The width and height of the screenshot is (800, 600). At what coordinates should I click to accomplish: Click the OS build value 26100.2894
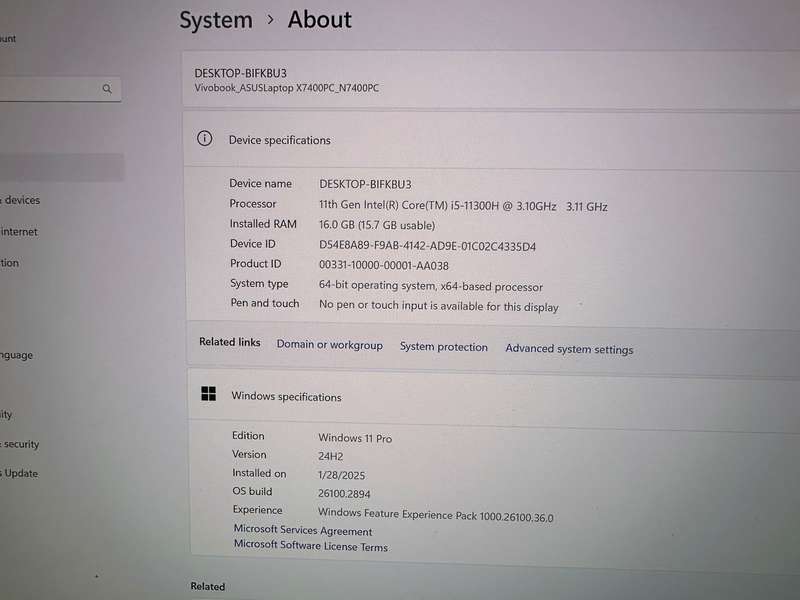pos(344,493)
